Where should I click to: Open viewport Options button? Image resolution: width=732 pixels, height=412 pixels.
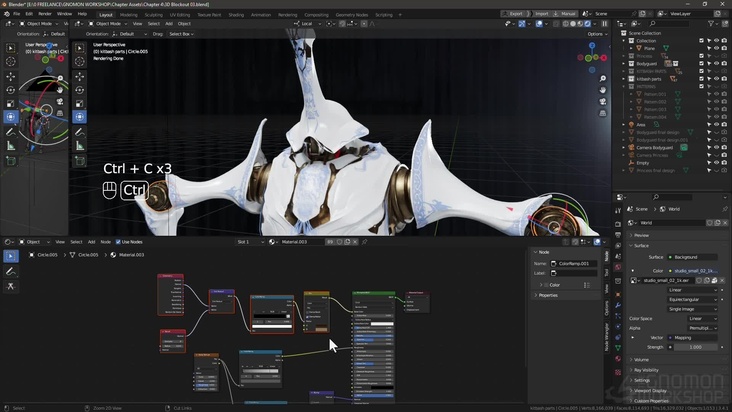tap(597, 34)
